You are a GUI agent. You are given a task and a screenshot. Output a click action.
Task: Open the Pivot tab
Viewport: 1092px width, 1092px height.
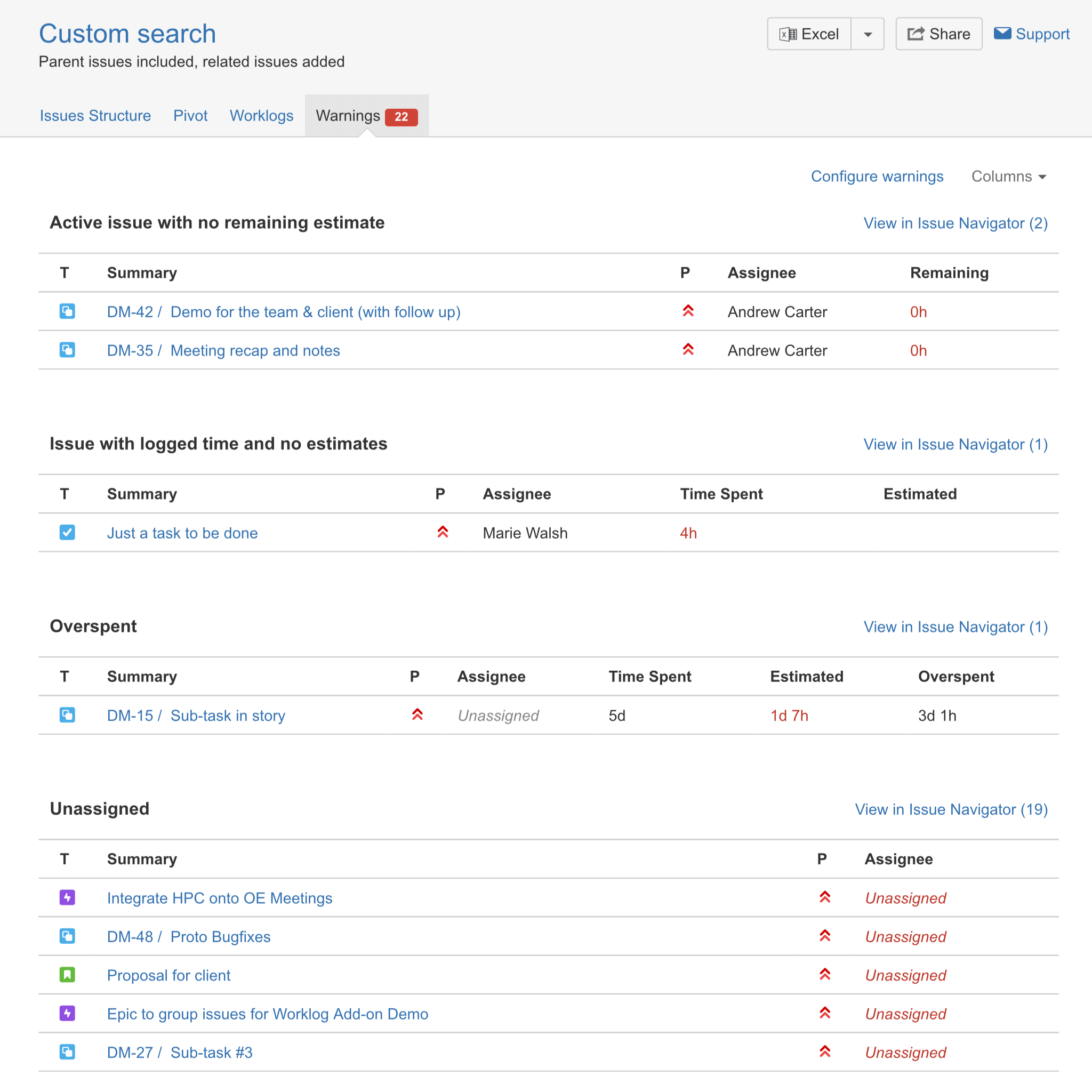click(x=190, y=116)
